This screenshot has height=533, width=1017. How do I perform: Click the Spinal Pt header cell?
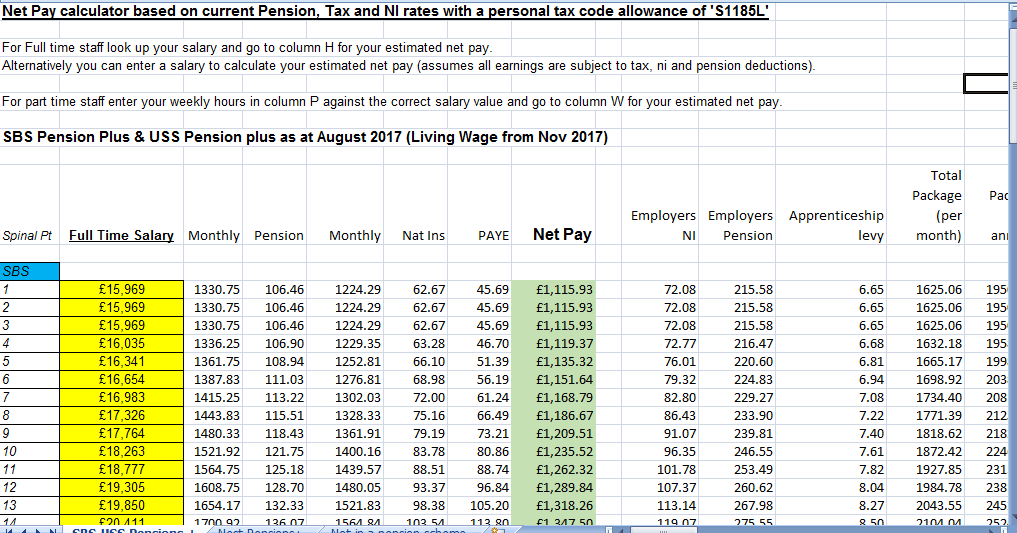[28, 236]
